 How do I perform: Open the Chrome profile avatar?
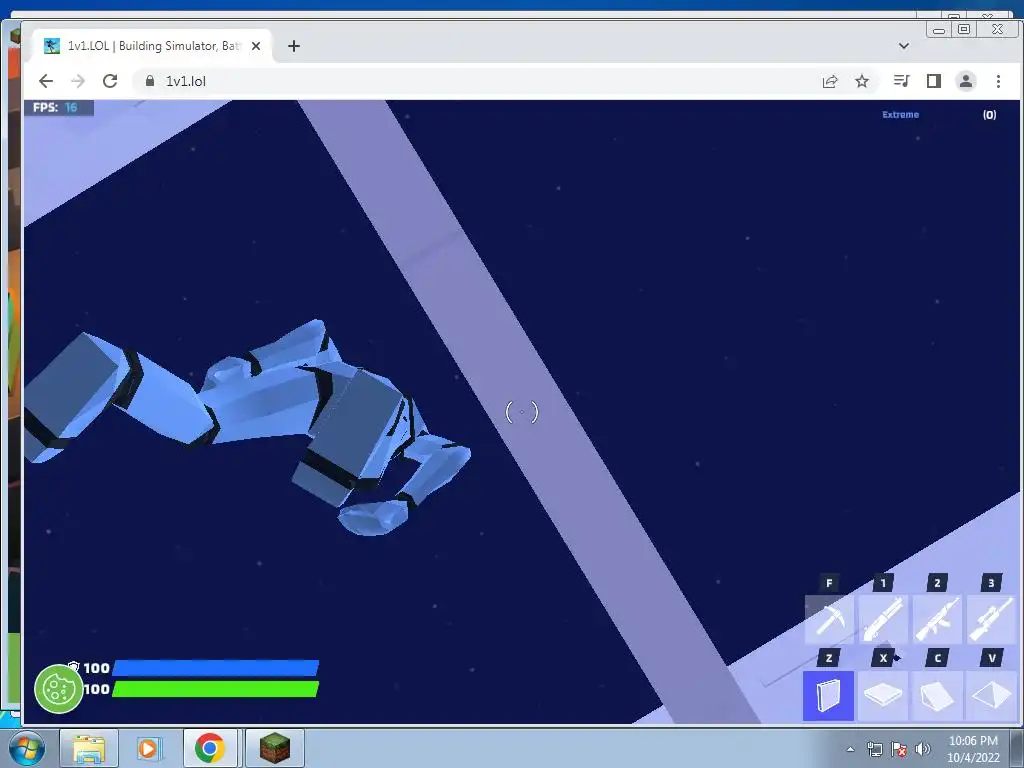tap(966, 81)
